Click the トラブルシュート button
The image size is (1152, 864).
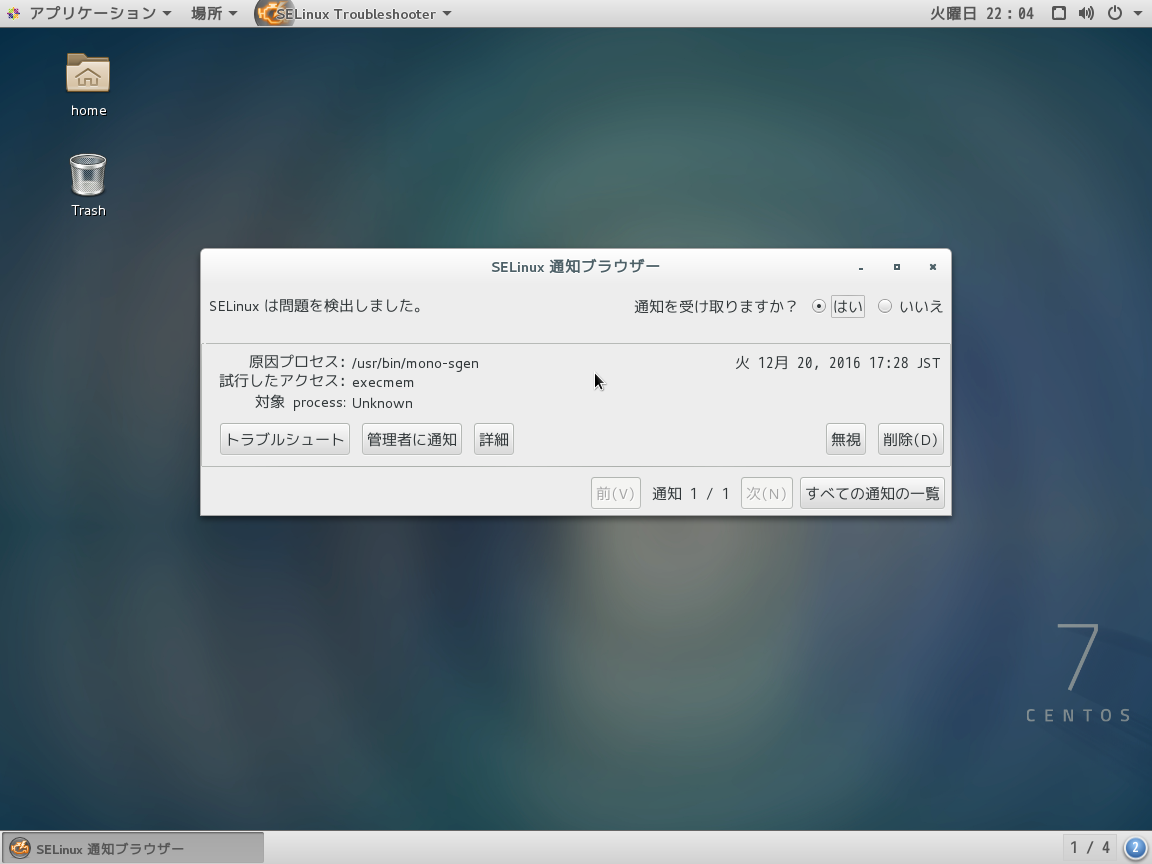[285, 439]
